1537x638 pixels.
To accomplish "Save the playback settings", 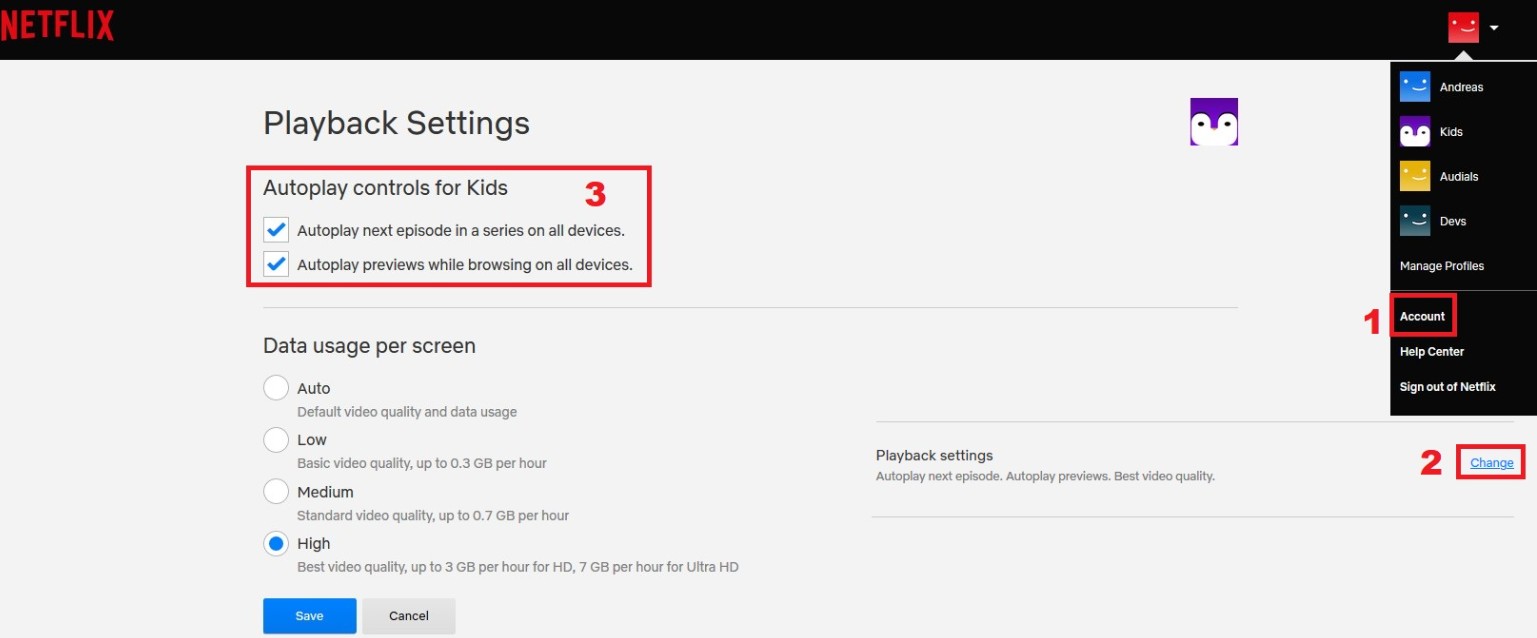I will [x=309, y=615].
